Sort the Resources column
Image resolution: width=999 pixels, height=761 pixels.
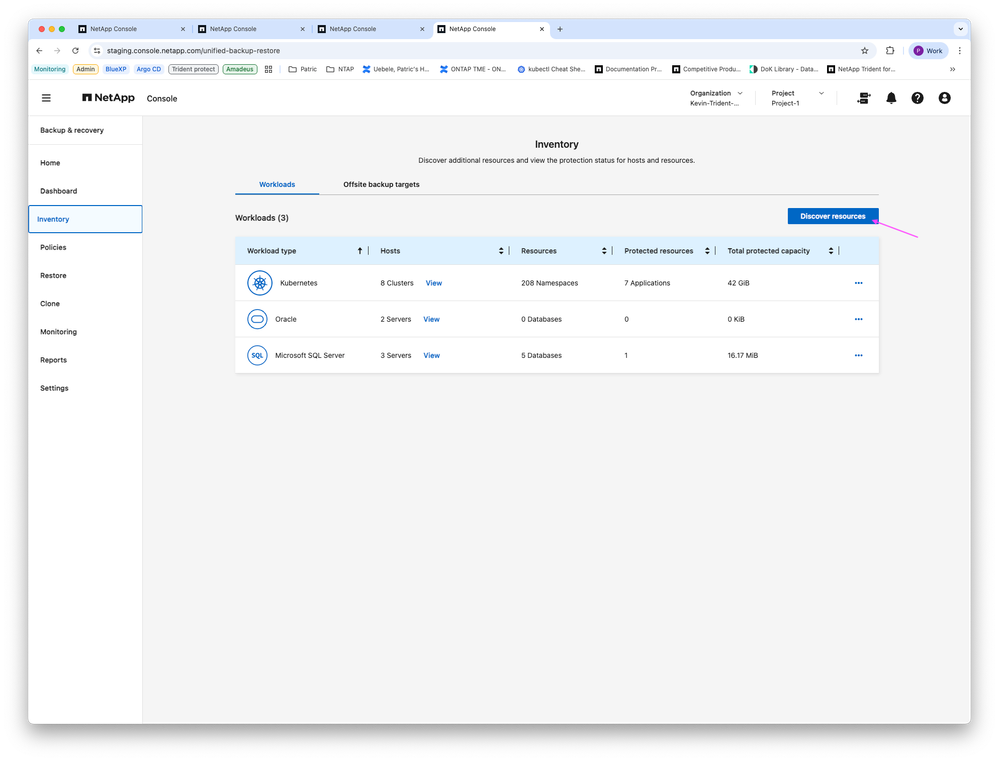click(604, 251)
